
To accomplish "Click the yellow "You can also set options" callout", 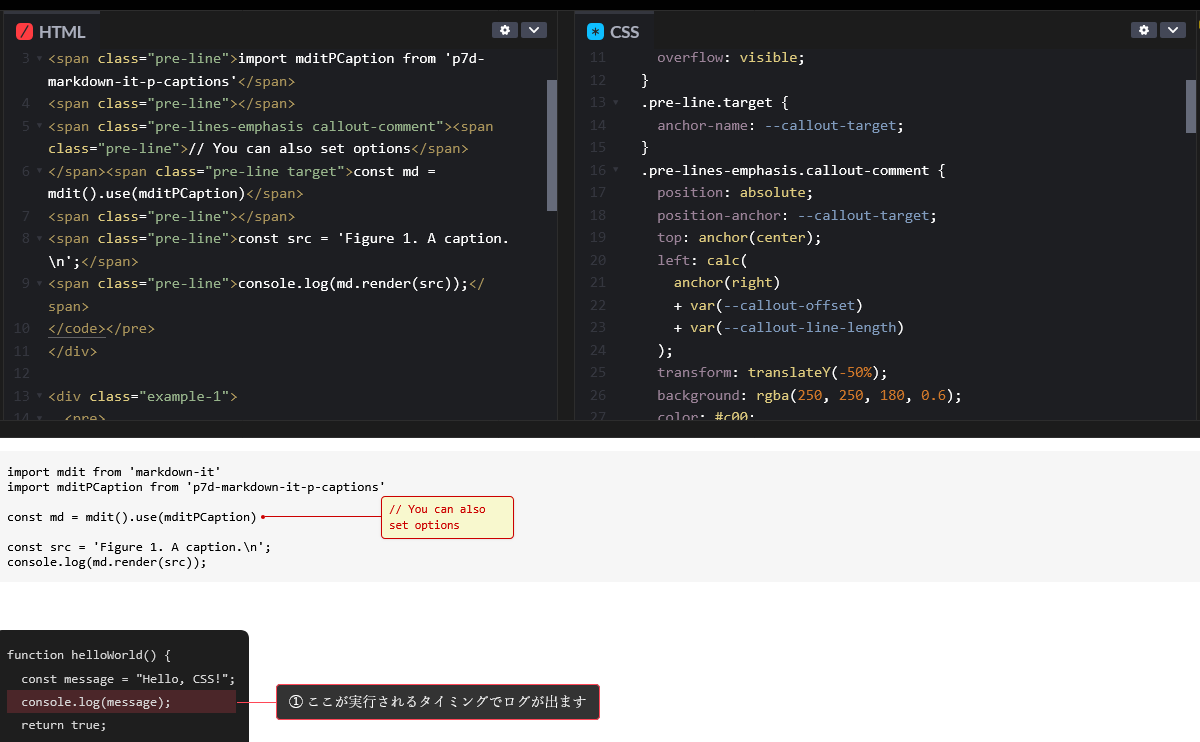I will (446, 517).
